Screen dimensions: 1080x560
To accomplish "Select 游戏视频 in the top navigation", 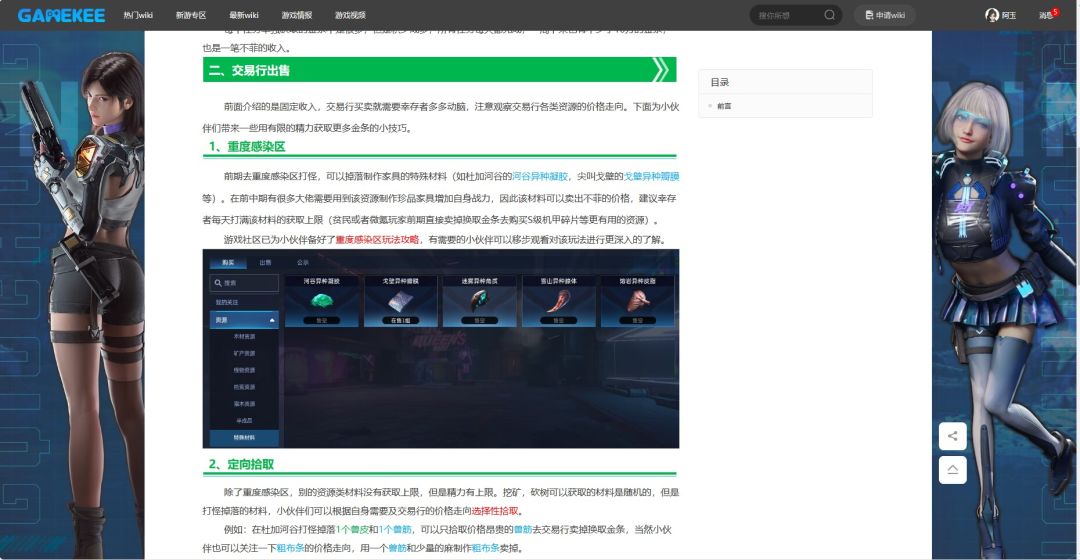I will (x=350, y=15).
